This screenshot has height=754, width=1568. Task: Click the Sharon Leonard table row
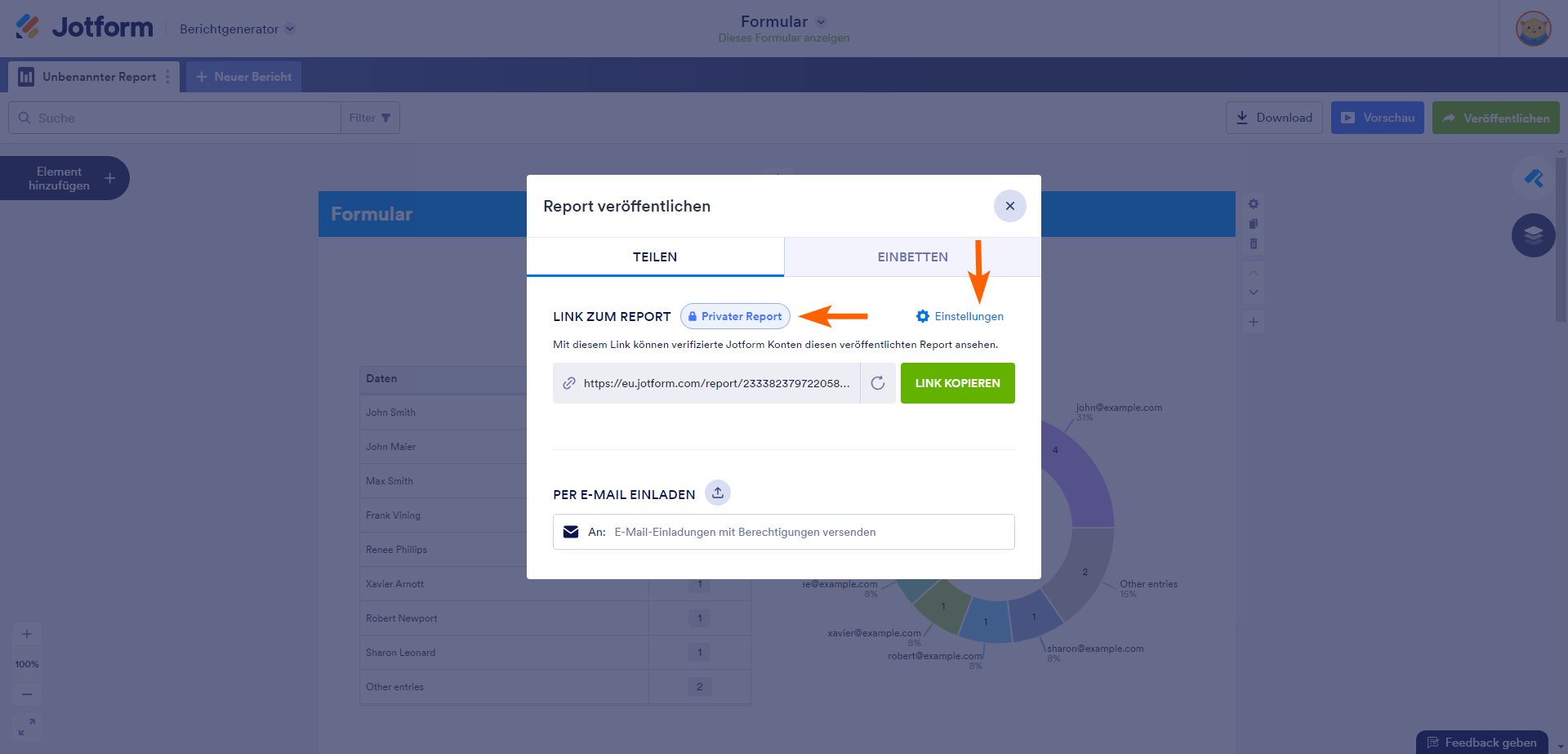tap(555, 653)
